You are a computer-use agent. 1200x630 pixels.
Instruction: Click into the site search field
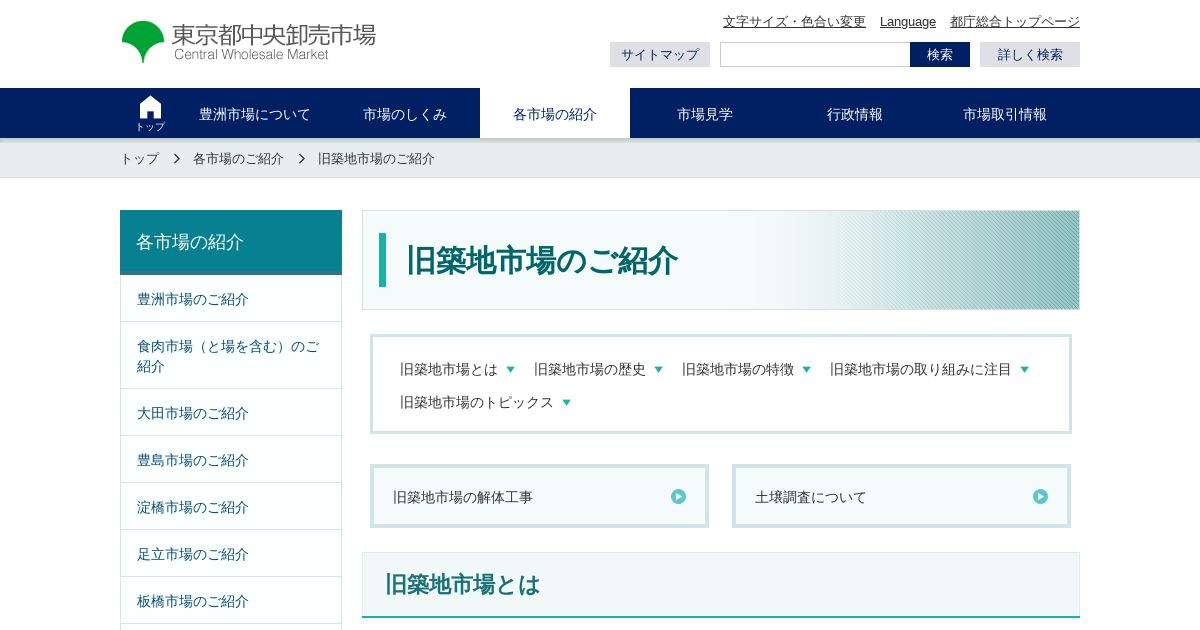815,54
